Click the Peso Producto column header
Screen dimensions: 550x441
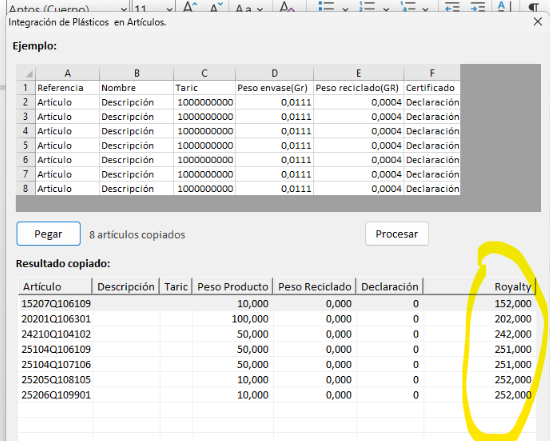pyautogui.click(x=233, y=287)
